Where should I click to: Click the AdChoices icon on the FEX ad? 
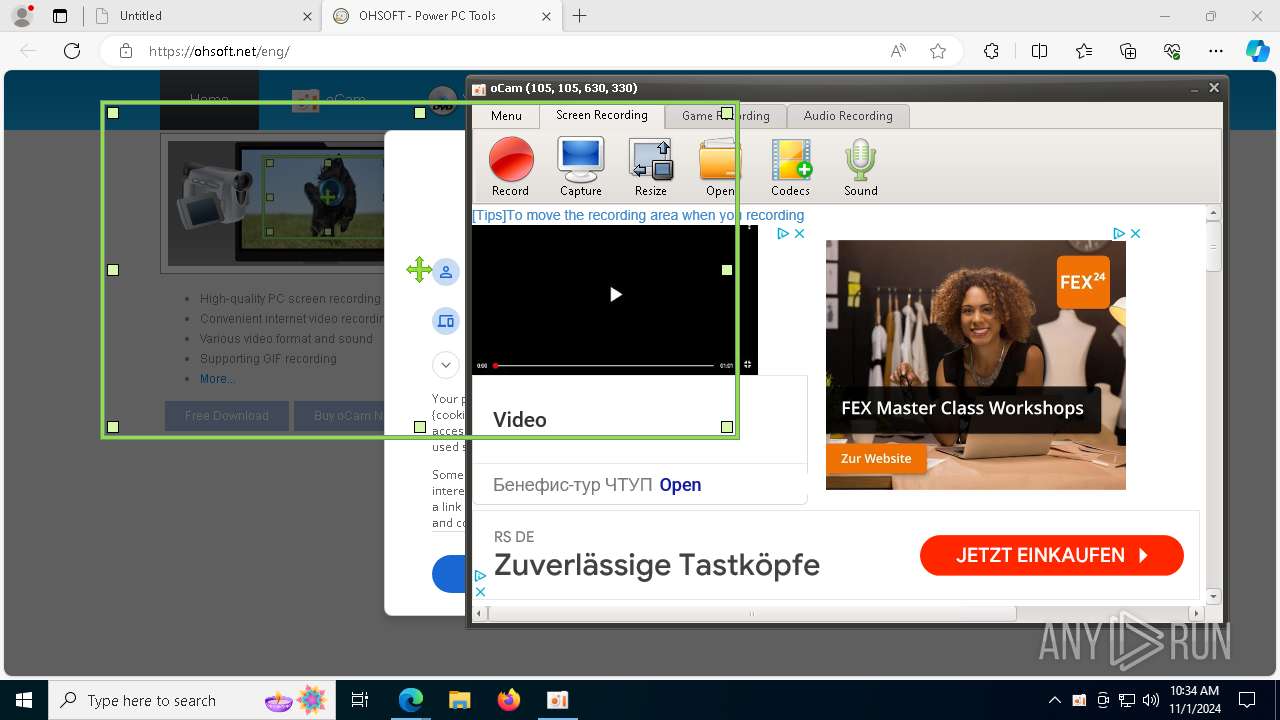[x=1119, y=233]
